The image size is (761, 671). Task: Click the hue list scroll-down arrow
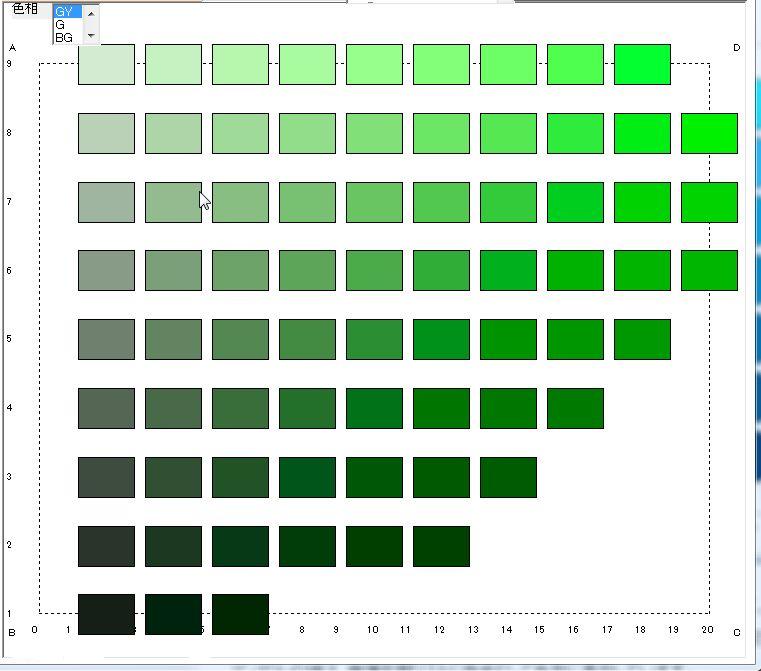coord(91,35)
